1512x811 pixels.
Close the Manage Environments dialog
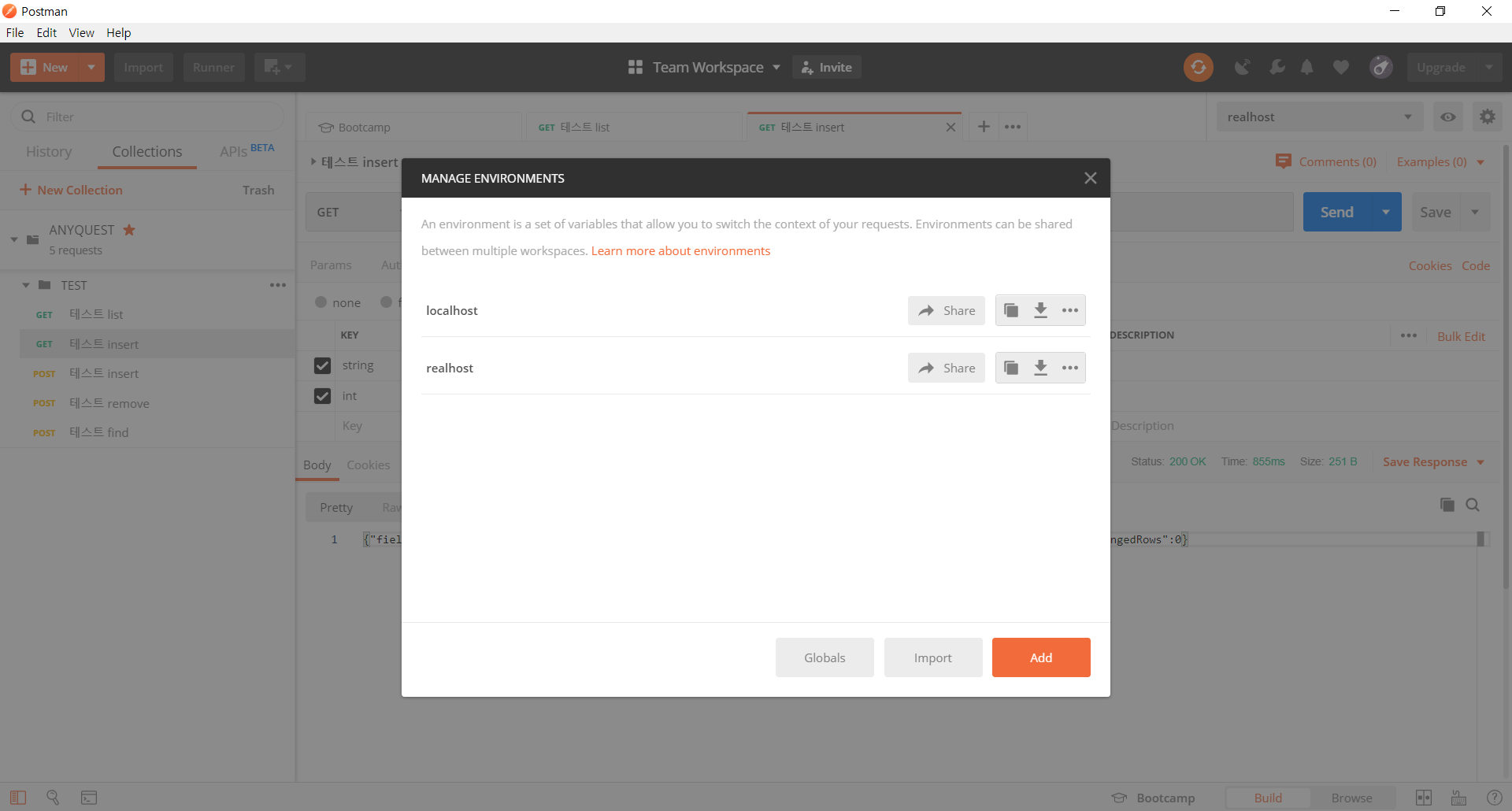[x=1090, y=178]
